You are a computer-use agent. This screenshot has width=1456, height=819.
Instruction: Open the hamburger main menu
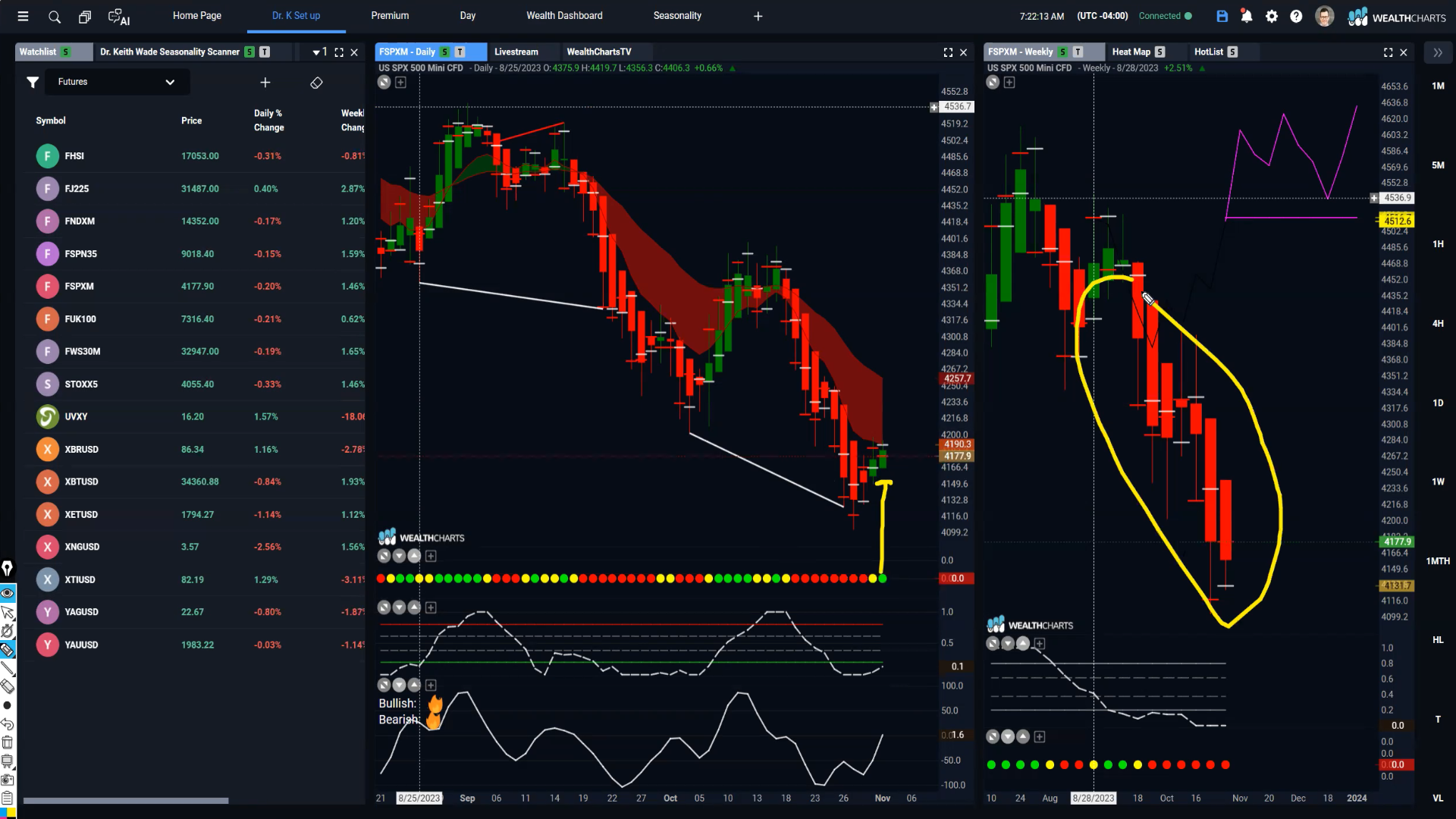[x=23, y=16]
